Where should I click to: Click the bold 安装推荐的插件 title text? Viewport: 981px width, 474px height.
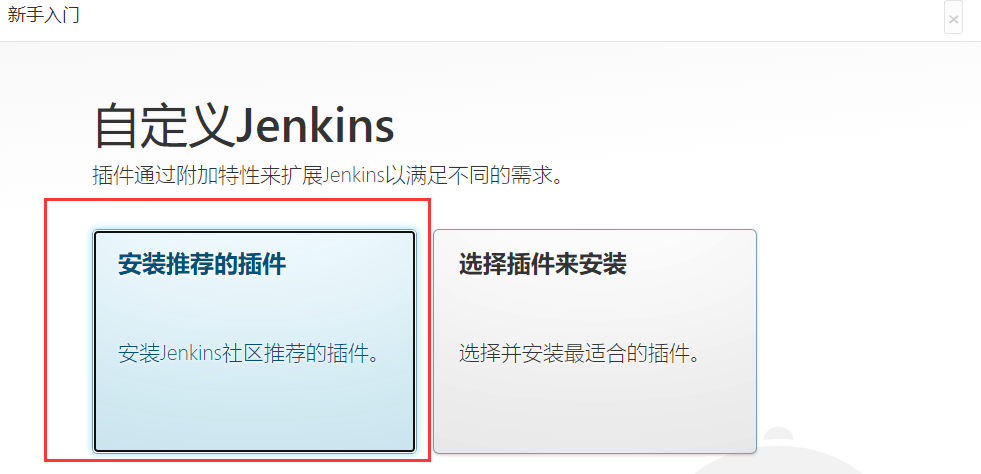[x=202, y=265]
